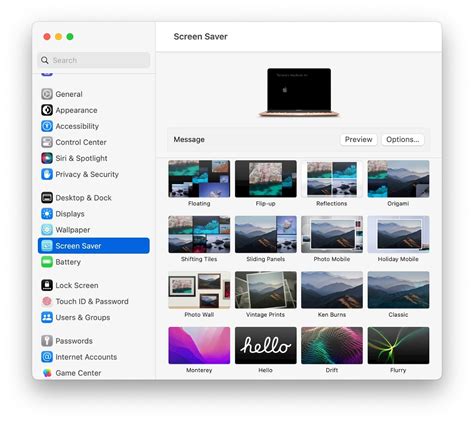Click the Screen Saver icon in sidebar

coord(47,246)
